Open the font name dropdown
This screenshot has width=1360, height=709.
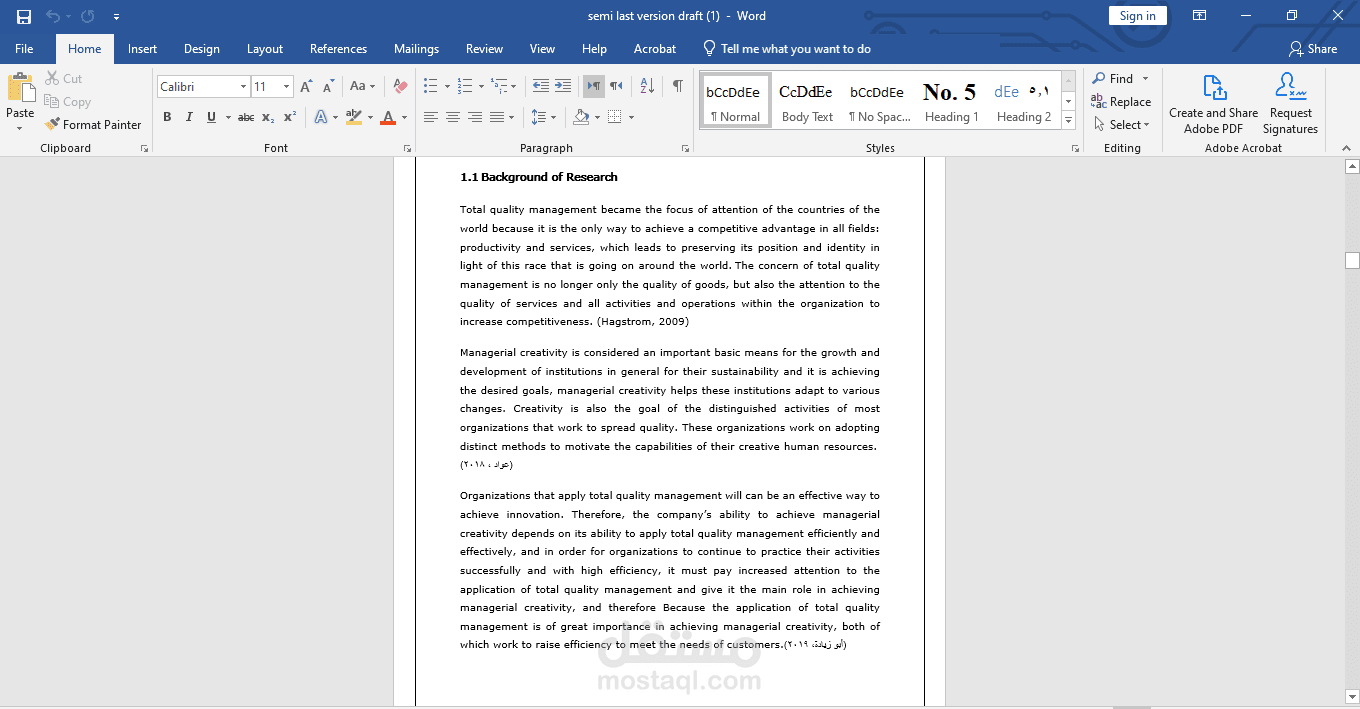point(243,87)
